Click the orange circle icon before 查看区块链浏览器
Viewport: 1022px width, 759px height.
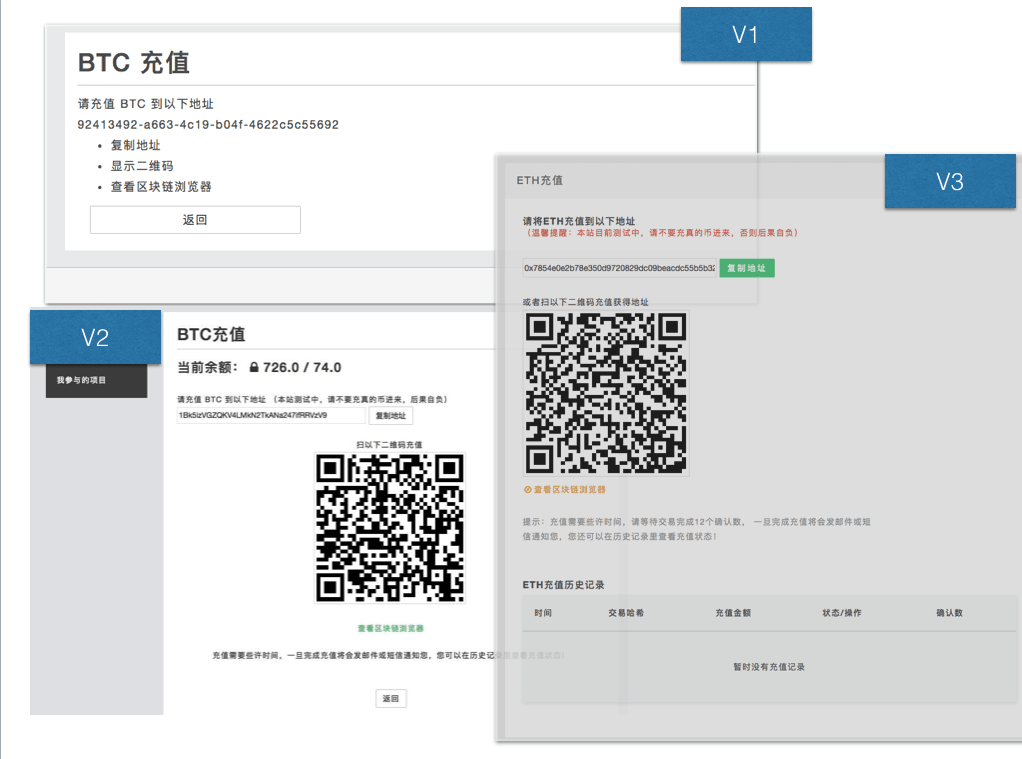click(528, 489)
